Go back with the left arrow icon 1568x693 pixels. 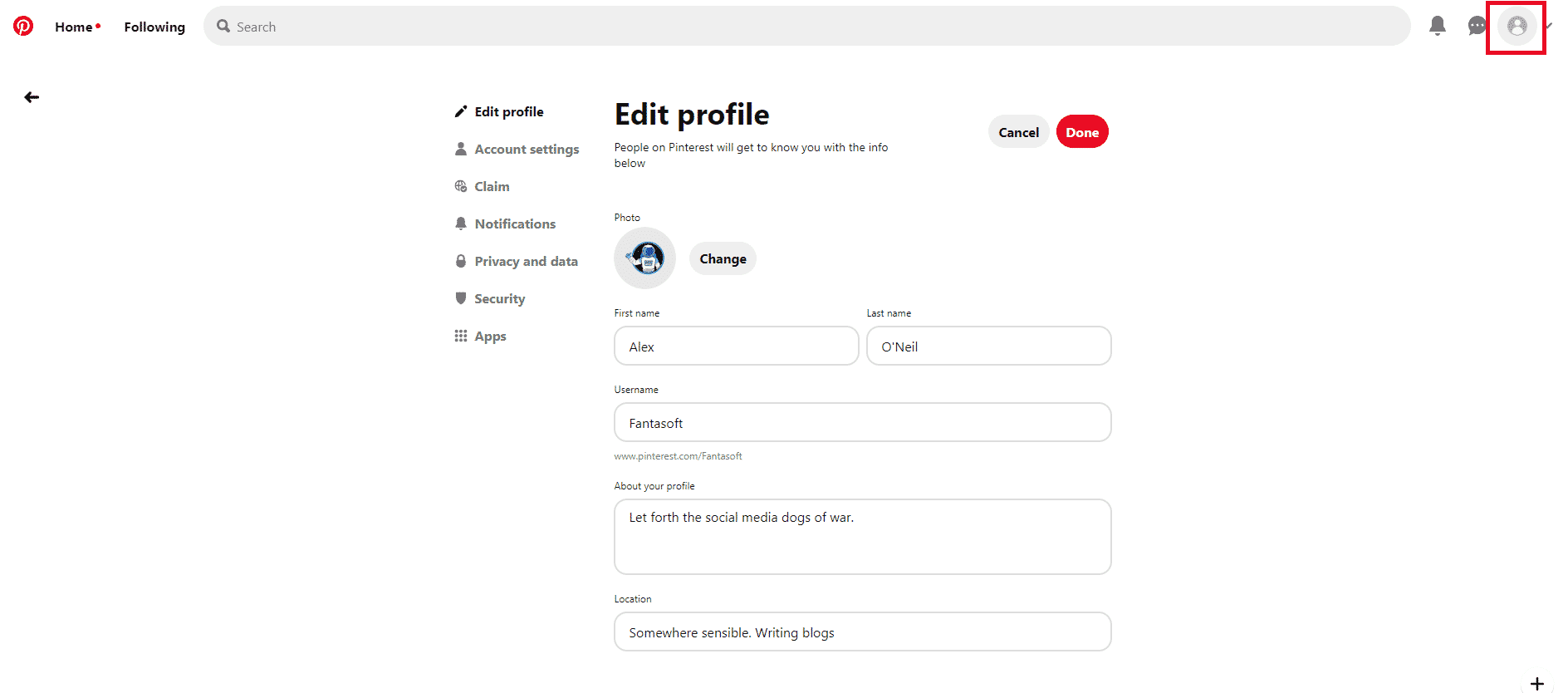pos(32,97)
